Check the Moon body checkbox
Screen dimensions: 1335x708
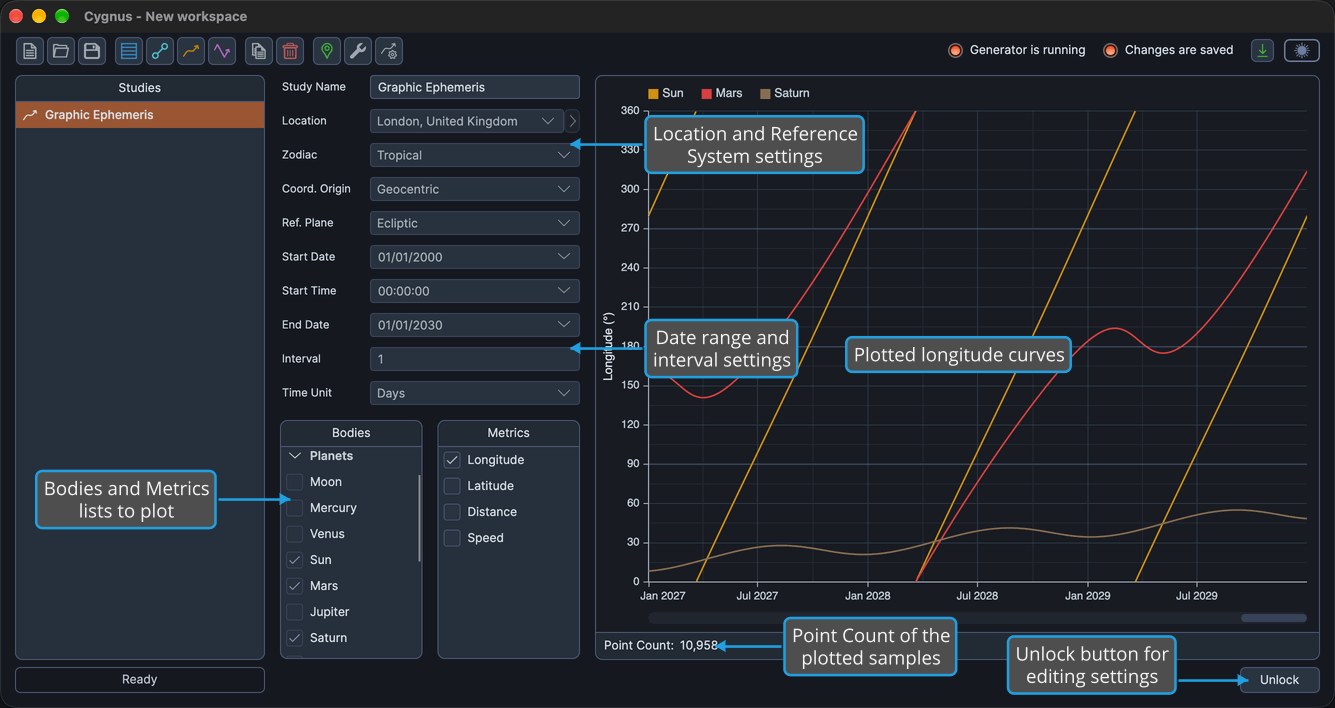(295, 482)
